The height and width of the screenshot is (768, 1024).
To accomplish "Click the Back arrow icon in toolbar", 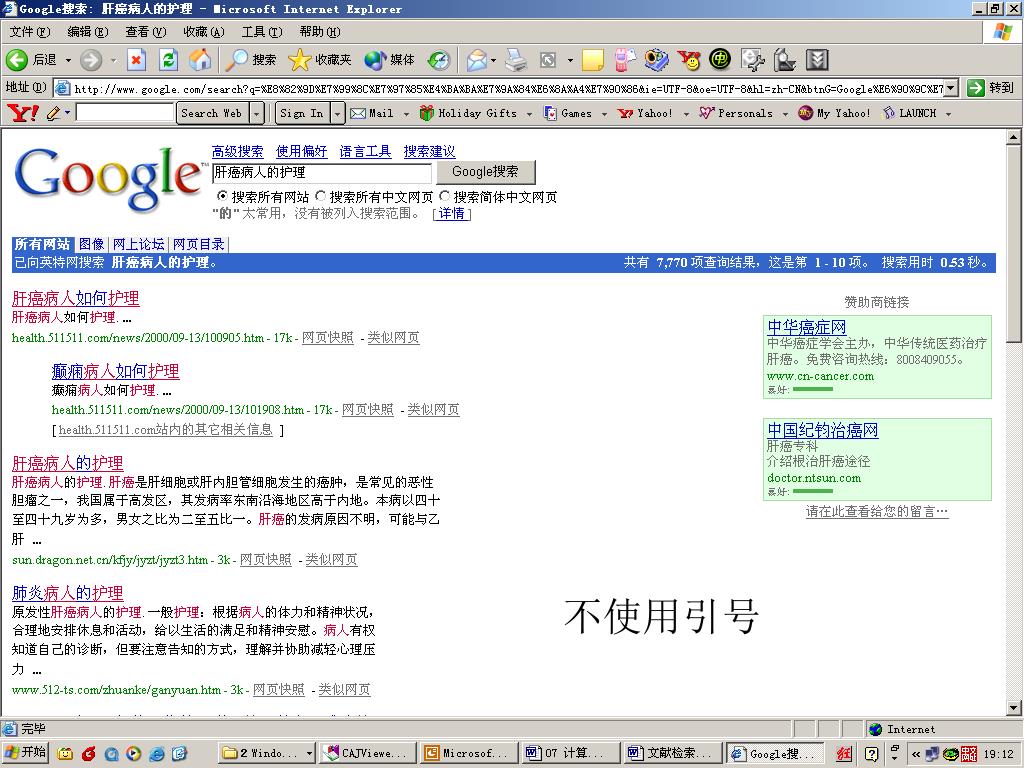I will (17, 60).
